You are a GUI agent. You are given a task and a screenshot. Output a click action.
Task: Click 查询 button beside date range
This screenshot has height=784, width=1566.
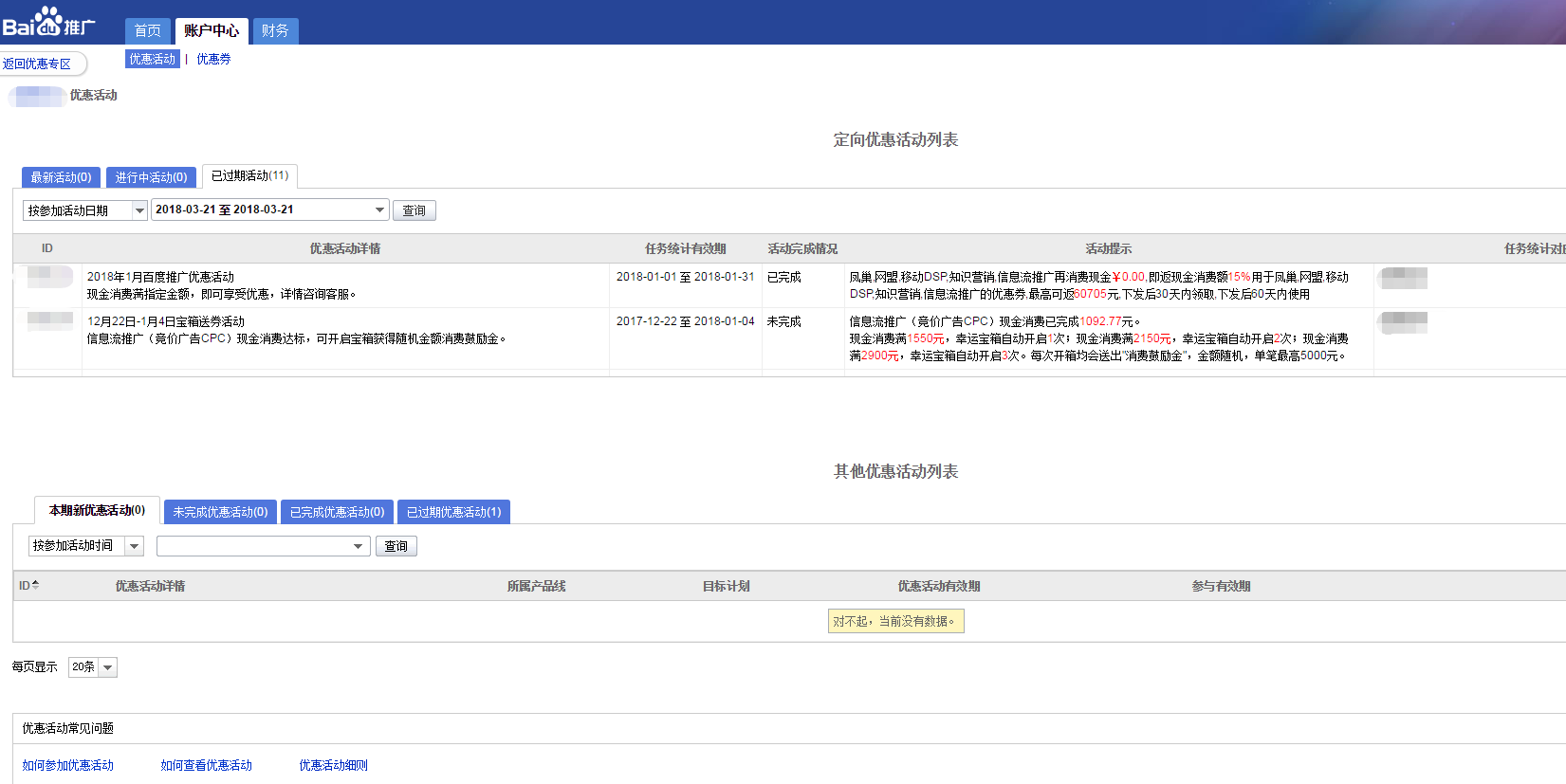415,210
